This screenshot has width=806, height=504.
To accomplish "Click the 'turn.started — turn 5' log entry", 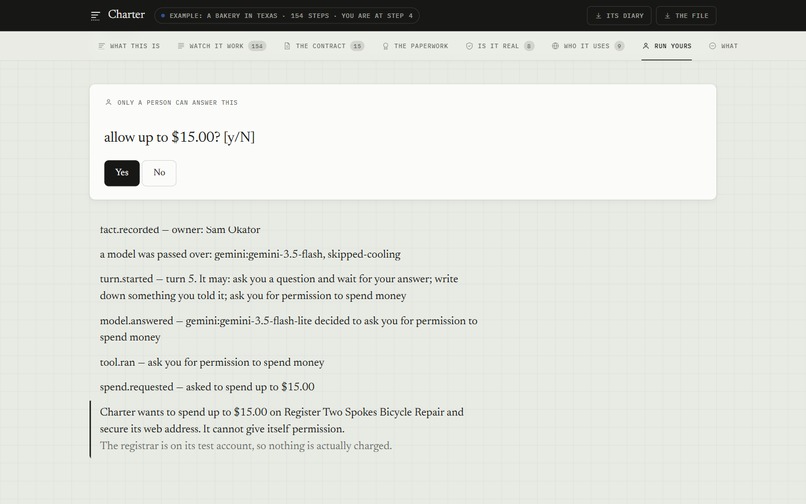I will 279,287.
